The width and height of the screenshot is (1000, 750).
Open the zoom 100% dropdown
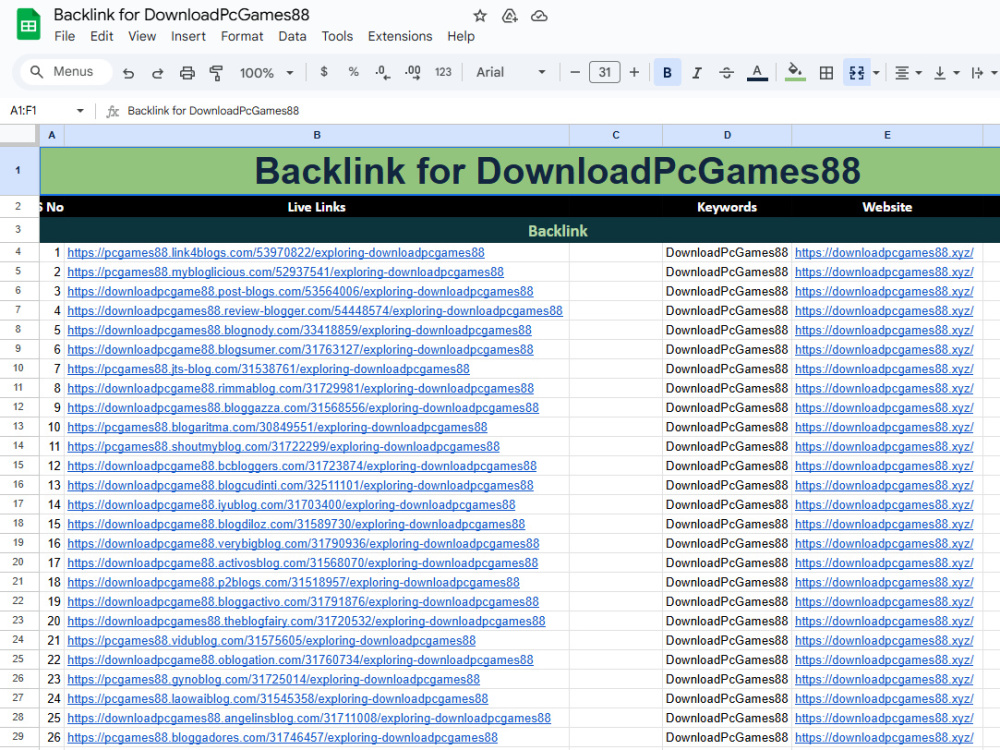click(x=266, y=73)
